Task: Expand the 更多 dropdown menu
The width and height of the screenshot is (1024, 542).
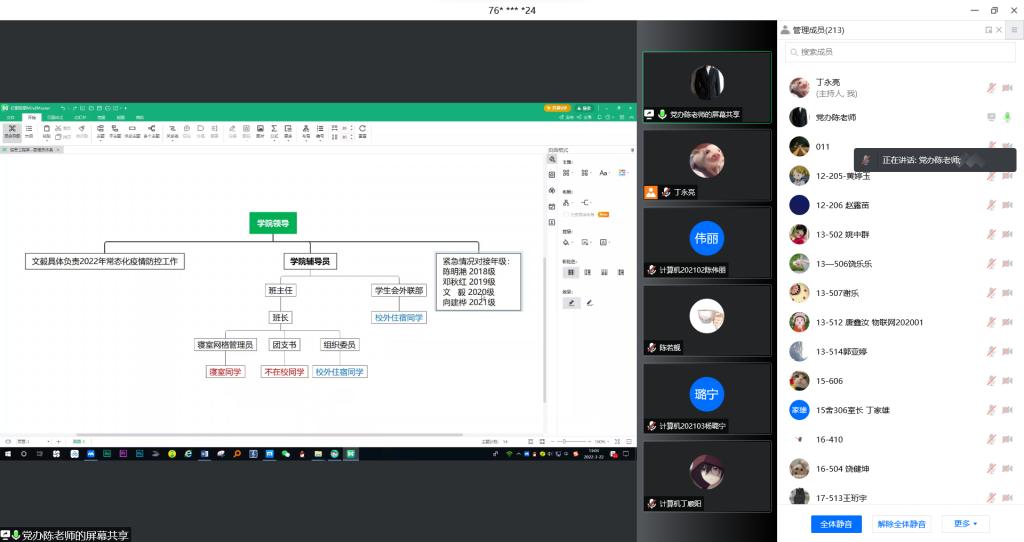Action: [965, 524]
